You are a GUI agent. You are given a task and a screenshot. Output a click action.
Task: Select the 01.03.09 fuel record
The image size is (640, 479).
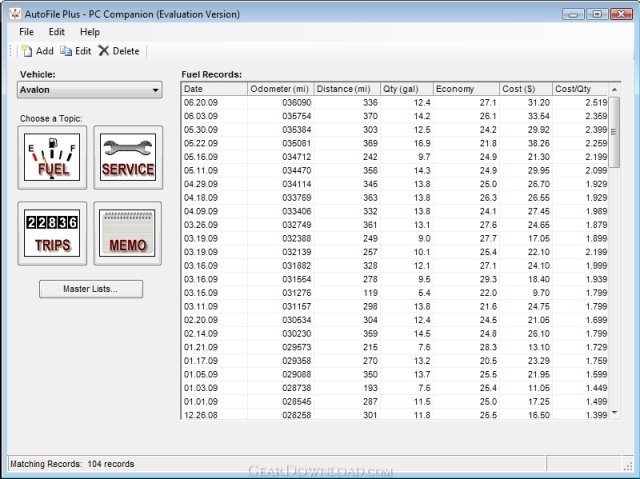[395, 388]
